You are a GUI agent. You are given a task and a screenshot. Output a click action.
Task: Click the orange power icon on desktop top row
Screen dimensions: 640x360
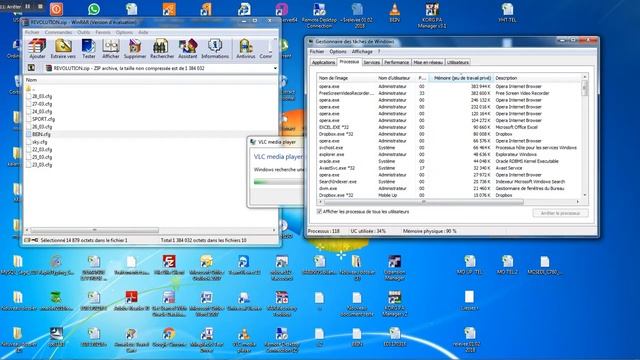click(x=56, y=9)
